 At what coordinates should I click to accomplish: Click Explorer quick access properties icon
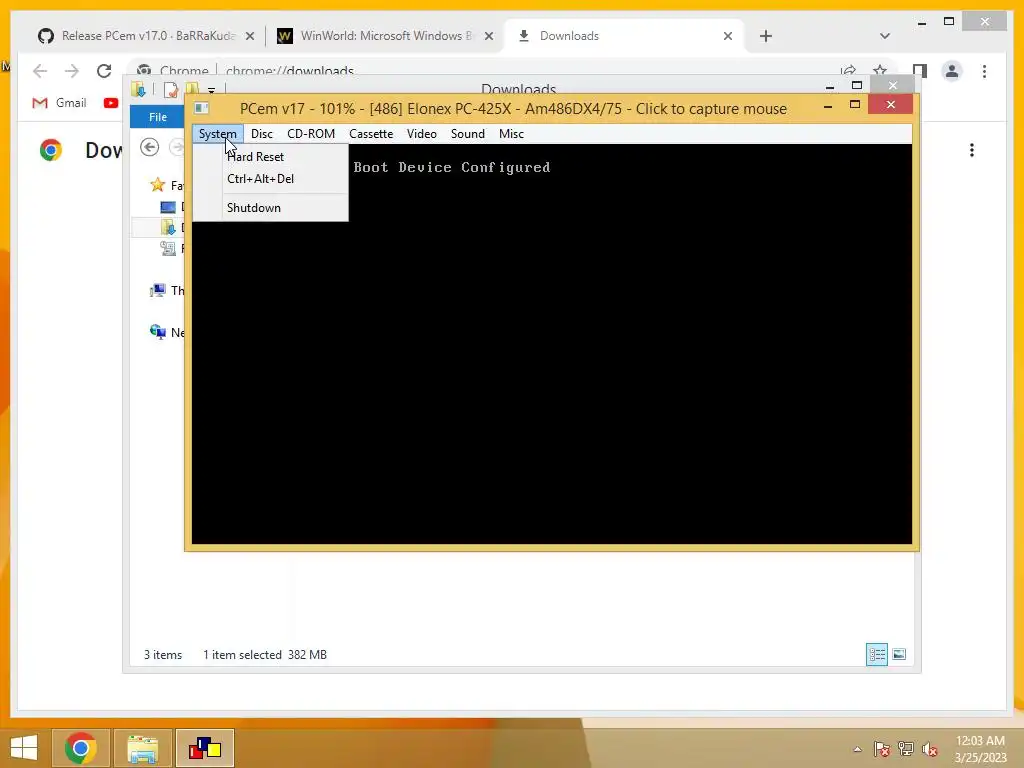point(170,90)
